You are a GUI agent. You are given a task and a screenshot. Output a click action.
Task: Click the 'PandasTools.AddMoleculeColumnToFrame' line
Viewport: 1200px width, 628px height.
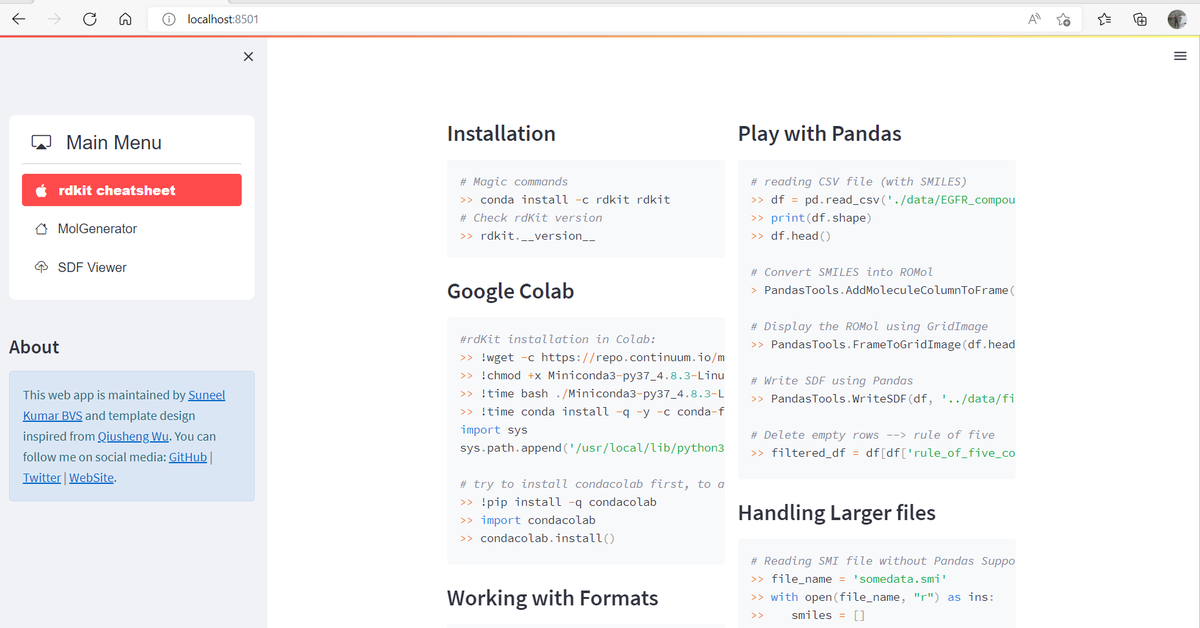pyautogui.click(x=883, y=290)
